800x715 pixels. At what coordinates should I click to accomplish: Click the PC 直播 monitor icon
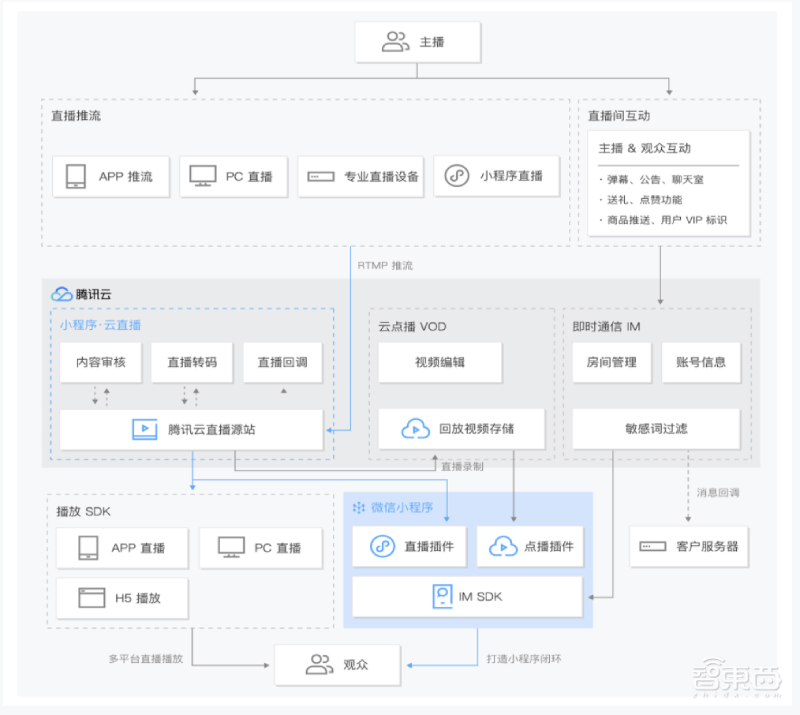[x=203, y=177]
